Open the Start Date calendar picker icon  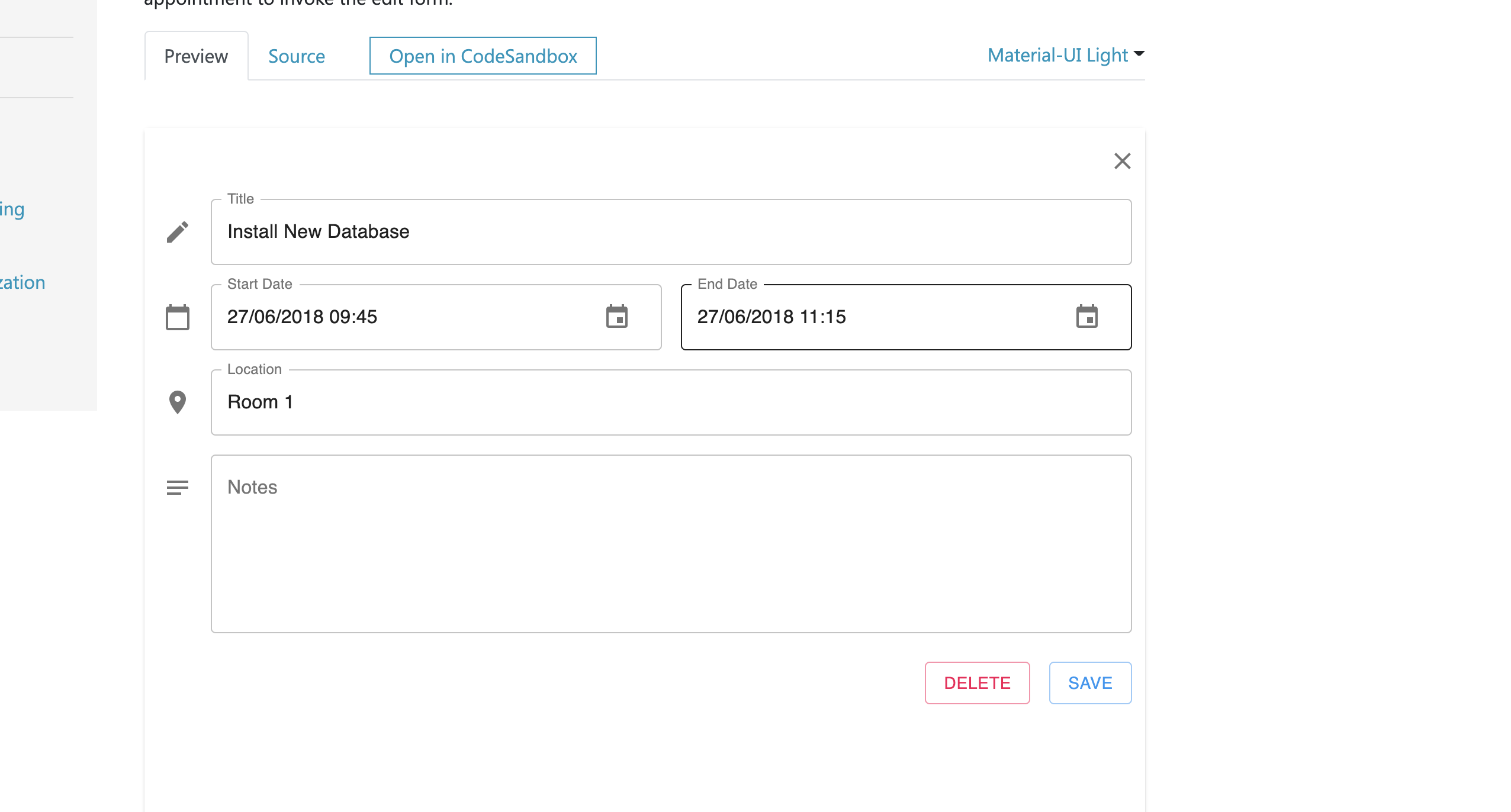[x=618, y=317]
